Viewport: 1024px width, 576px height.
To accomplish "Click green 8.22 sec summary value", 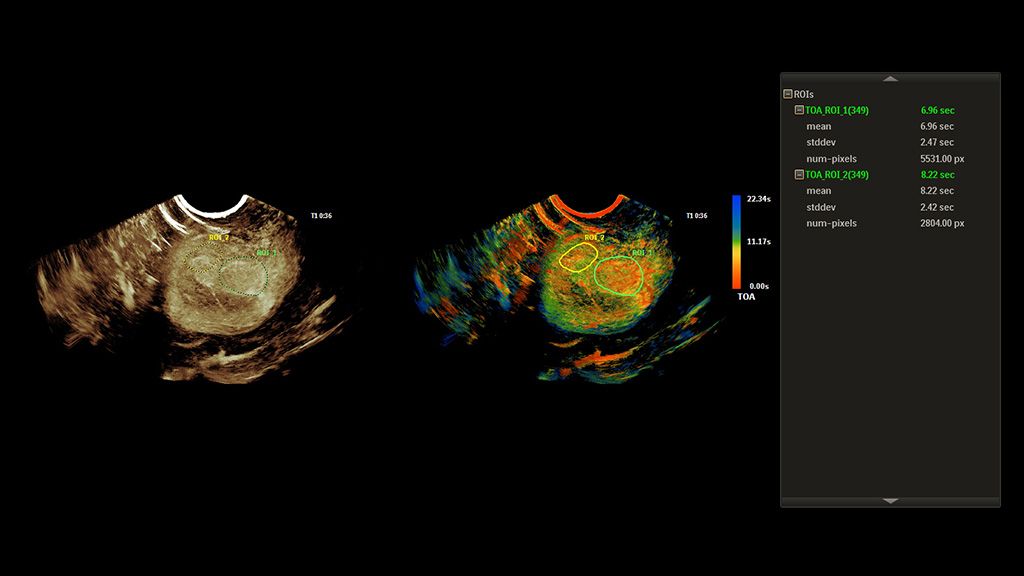I will pos(938,174).
